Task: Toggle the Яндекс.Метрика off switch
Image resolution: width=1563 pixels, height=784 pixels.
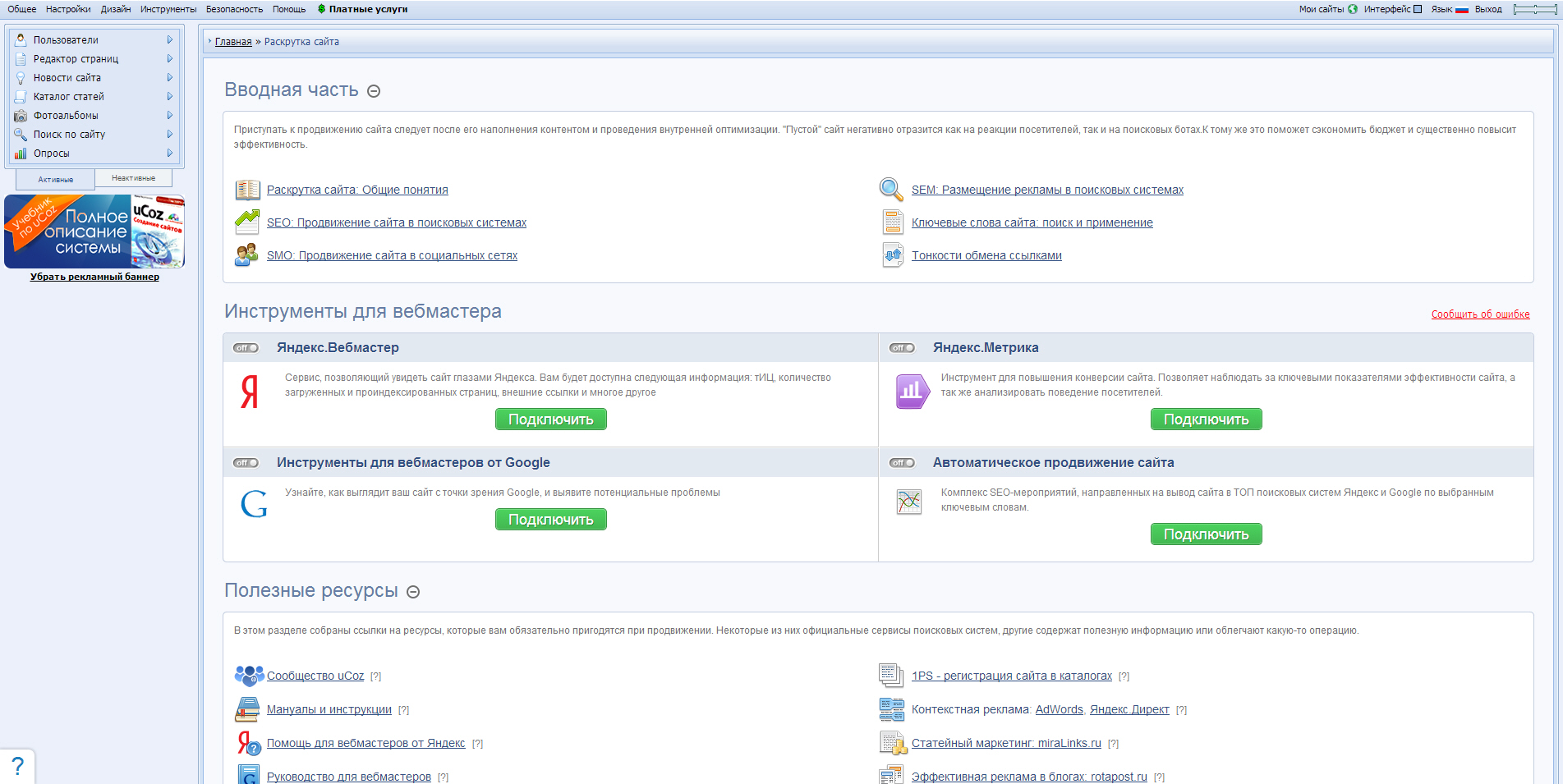Action: point(902,348)
